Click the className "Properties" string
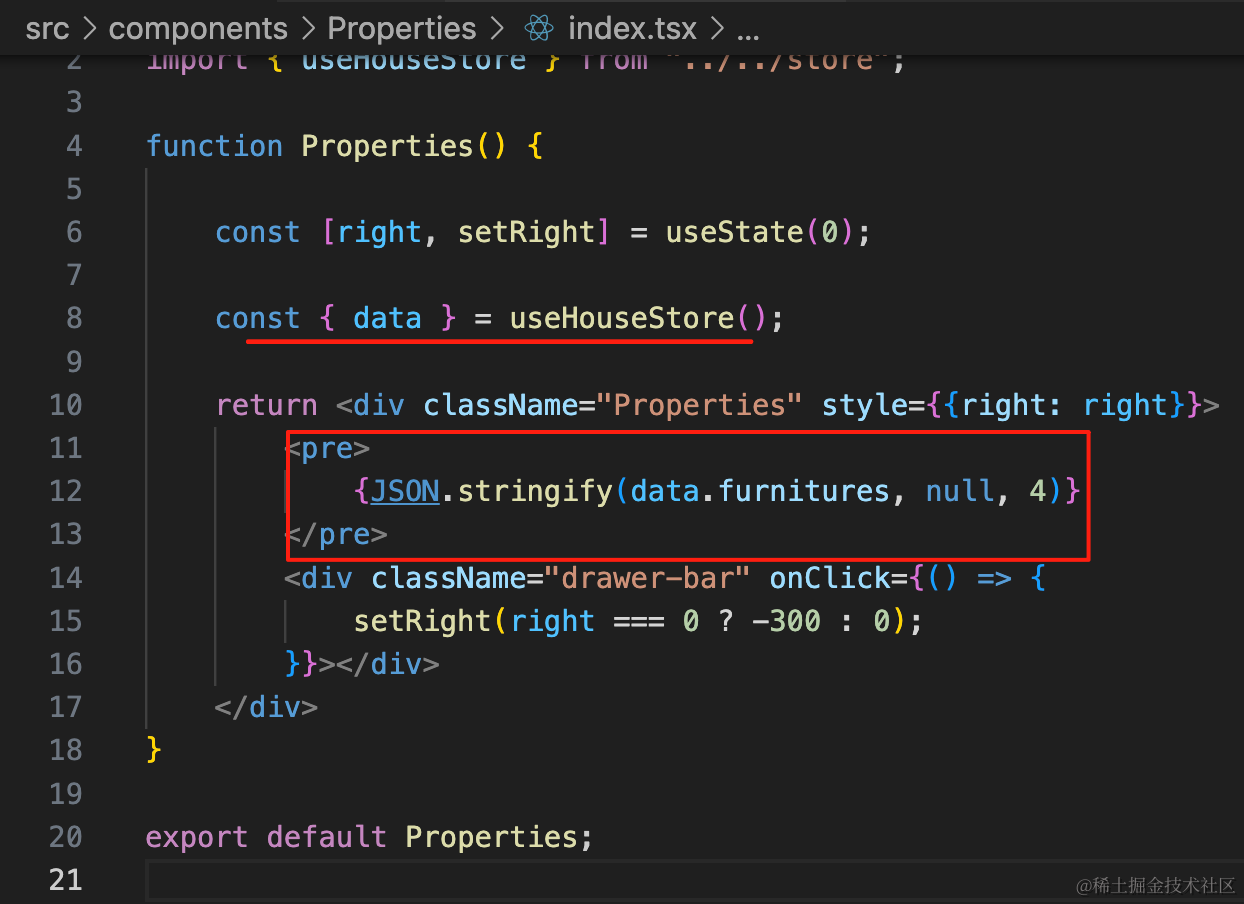 [700, 405]
